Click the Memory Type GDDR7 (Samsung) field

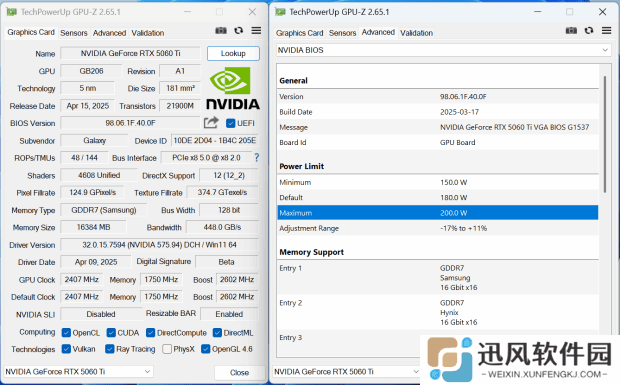point(104,210)
